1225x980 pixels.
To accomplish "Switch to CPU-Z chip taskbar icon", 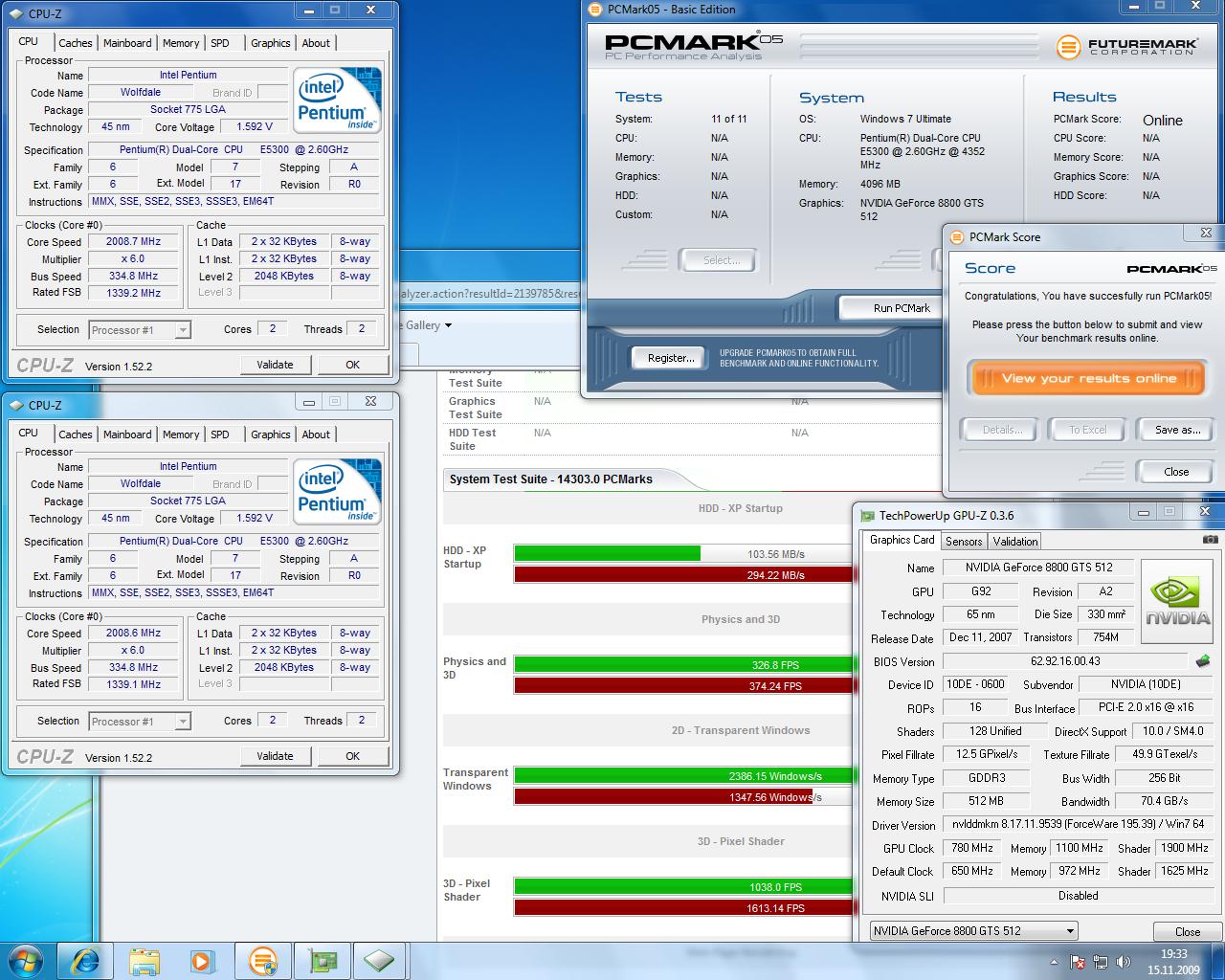I will pos(380,961).
